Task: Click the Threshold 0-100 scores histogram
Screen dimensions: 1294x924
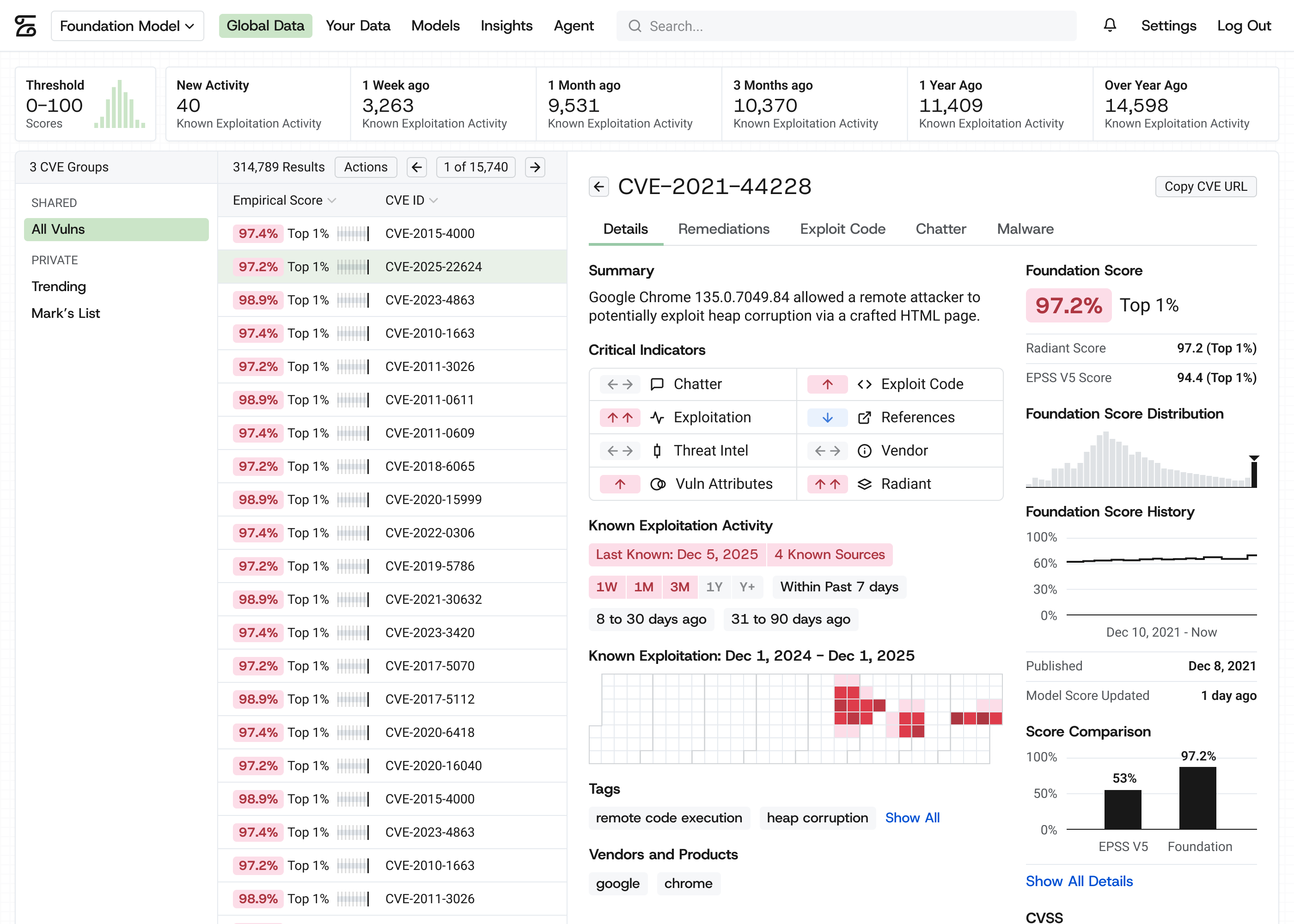Action: tap(120, 103)
